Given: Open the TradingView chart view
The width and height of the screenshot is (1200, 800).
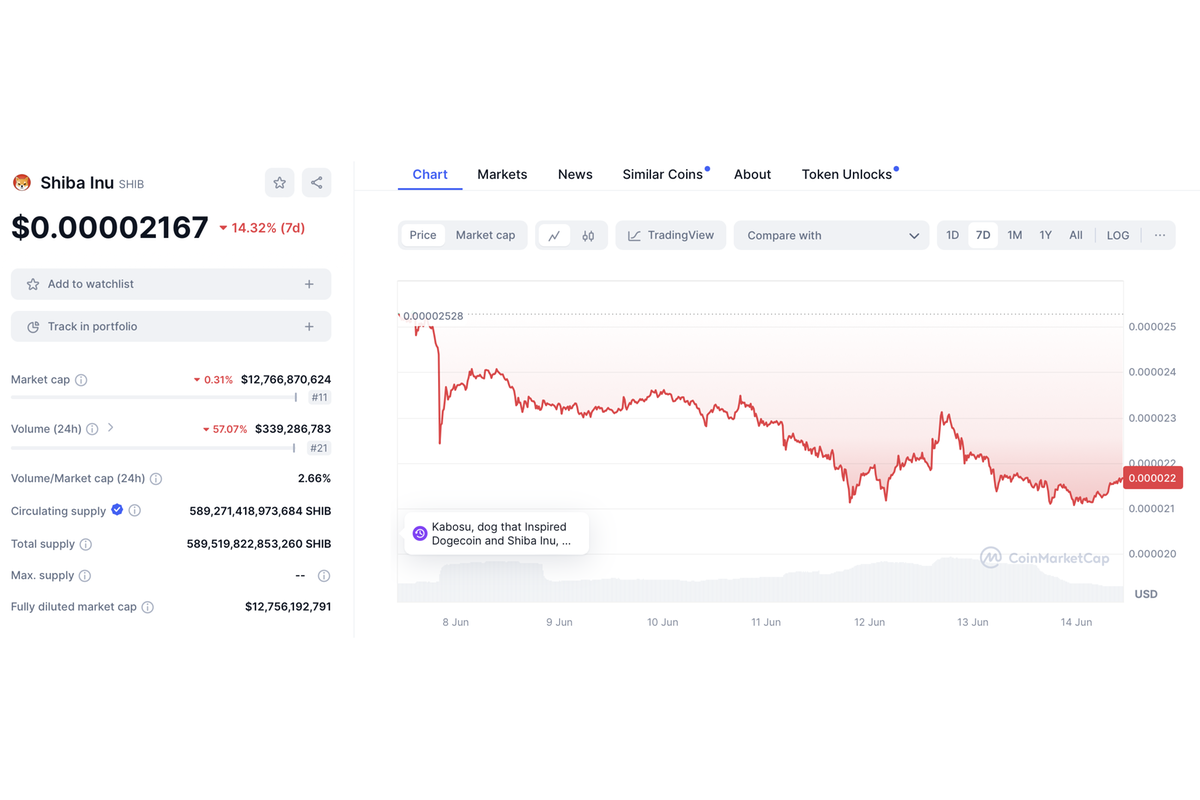Looking at the screenshot, I should coord(670,234).
